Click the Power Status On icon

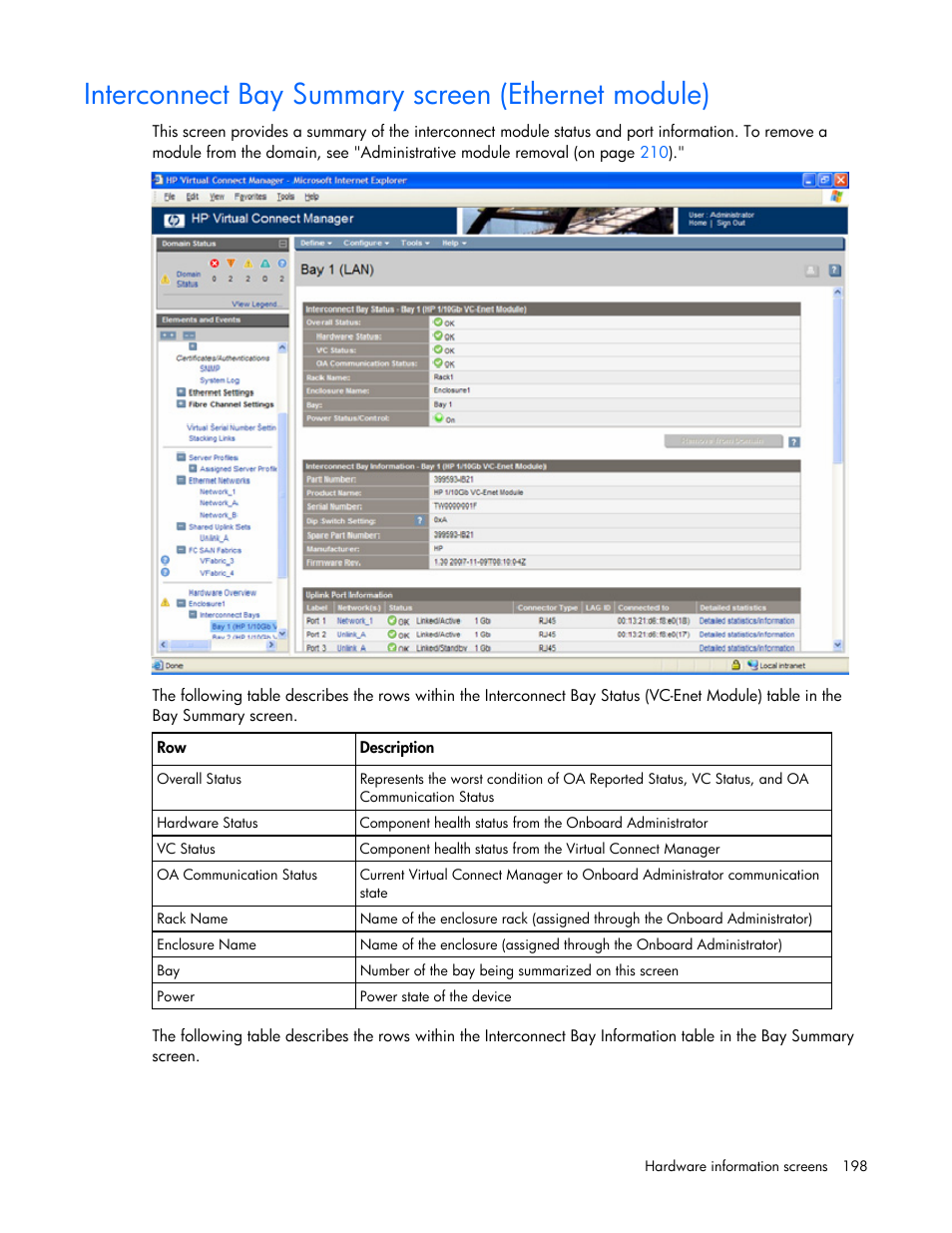pos(438,418)
